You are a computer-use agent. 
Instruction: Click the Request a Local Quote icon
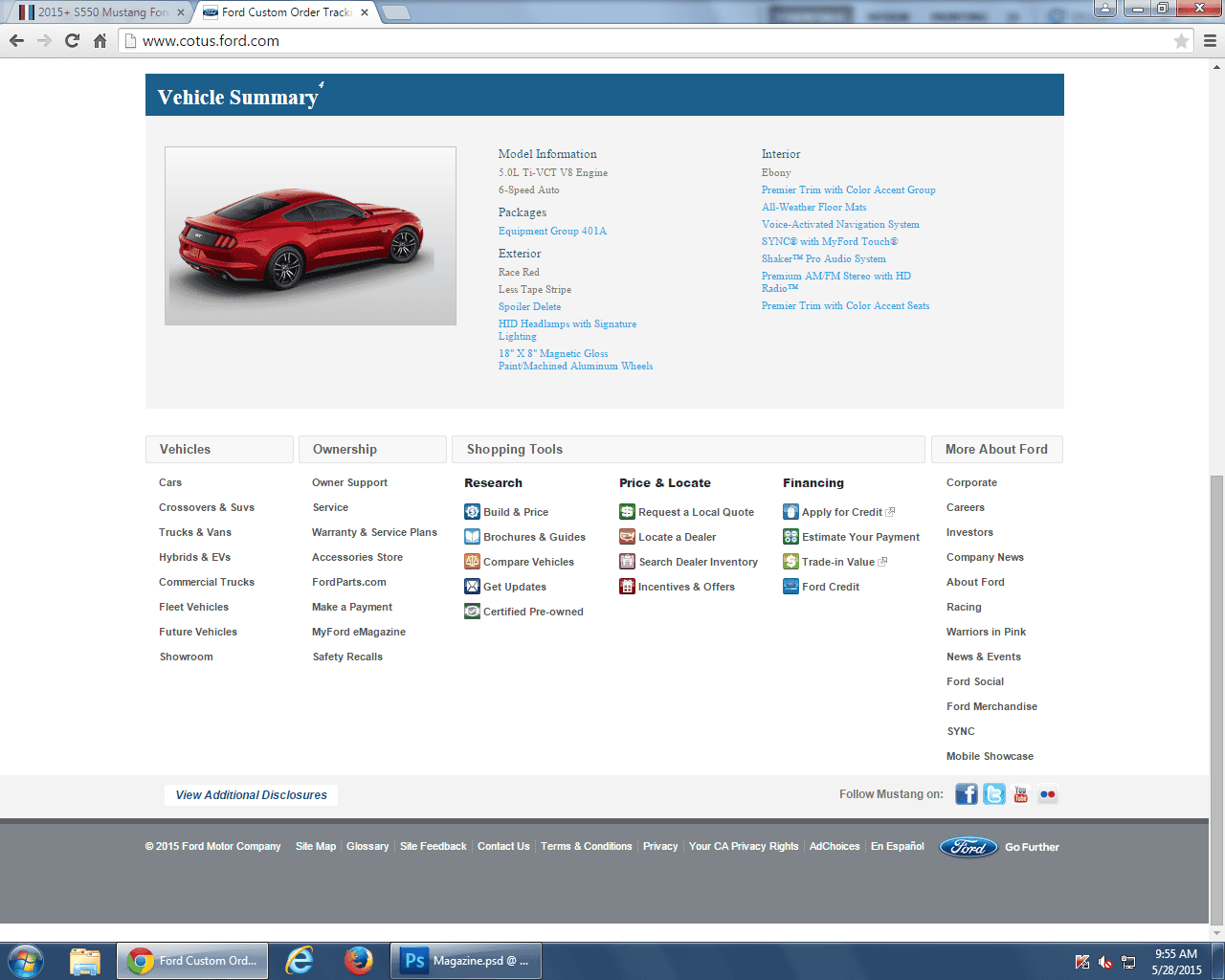point(627,512)
